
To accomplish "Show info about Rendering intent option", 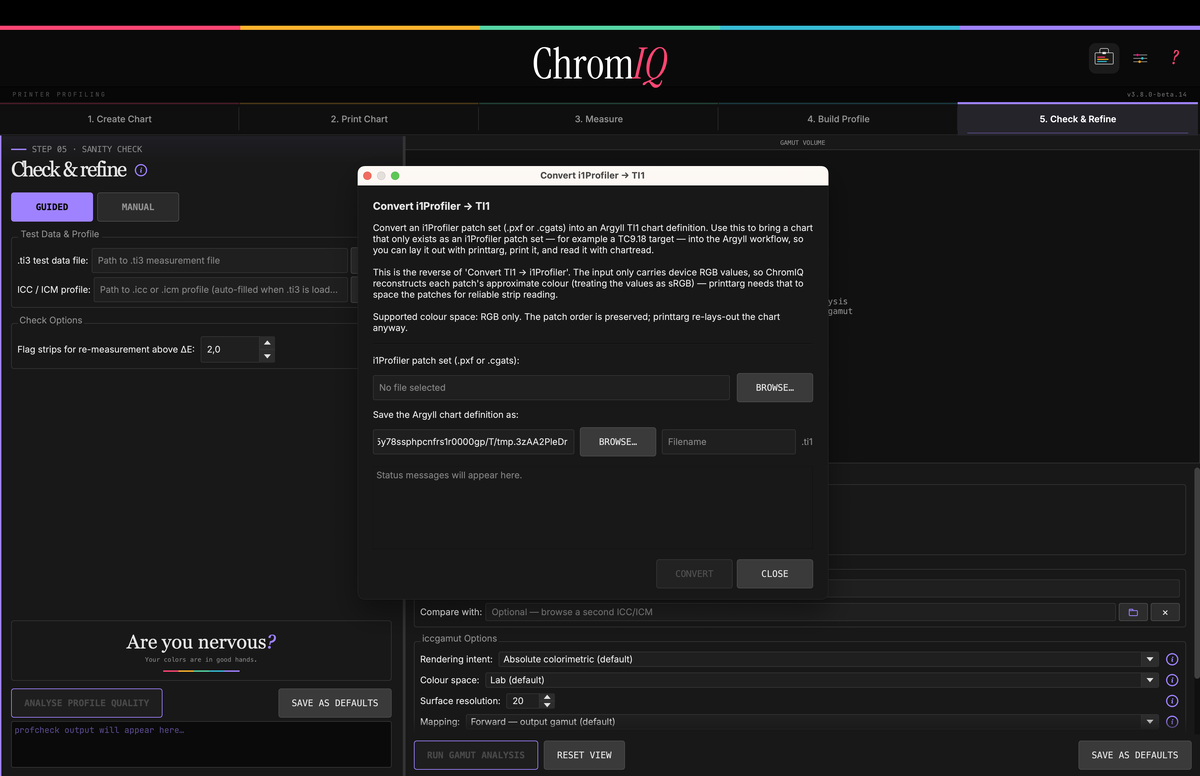I will click(x=1172, y=659).
